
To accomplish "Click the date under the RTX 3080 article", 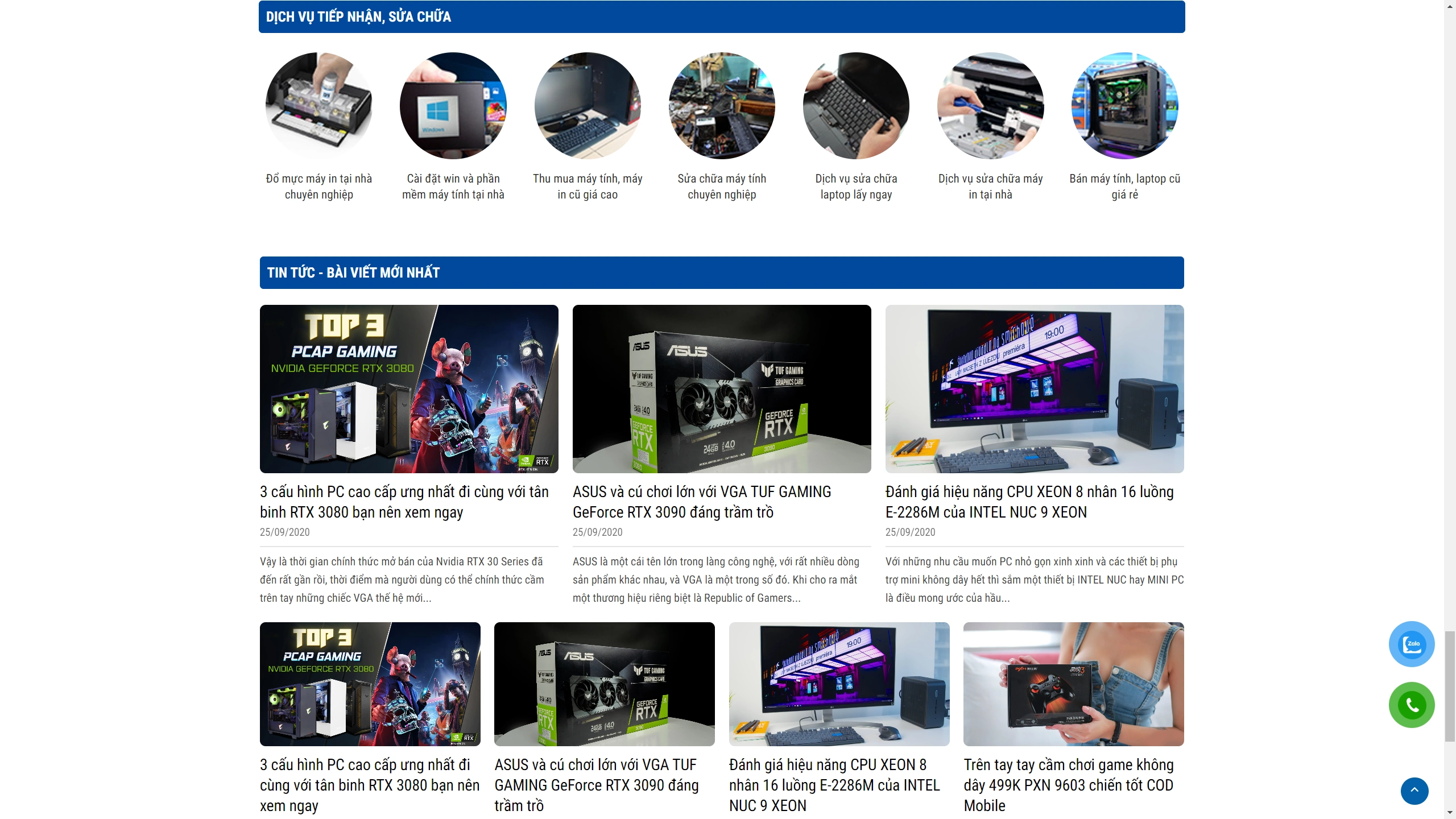I will (x=285, y=532).
